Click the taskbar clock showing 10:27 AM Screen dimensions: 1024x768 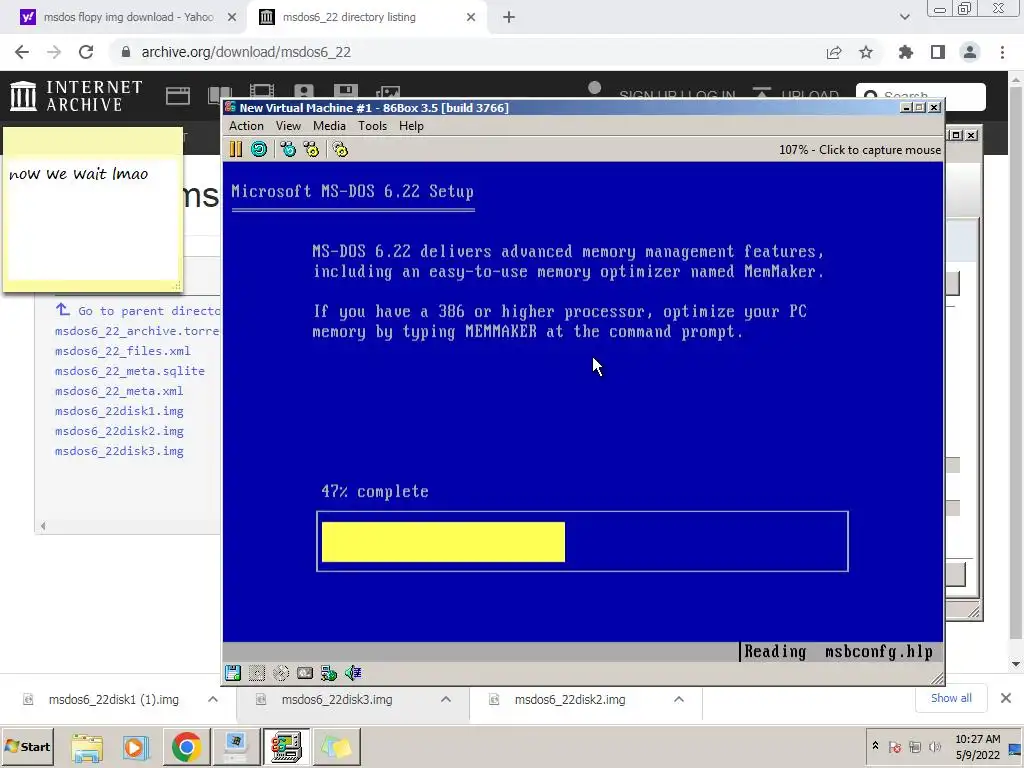[978, 746]
